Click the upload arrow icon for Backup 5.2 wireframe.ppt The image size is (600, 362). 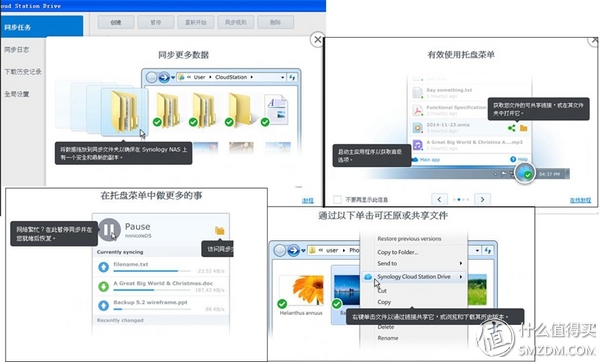point(103,305)
